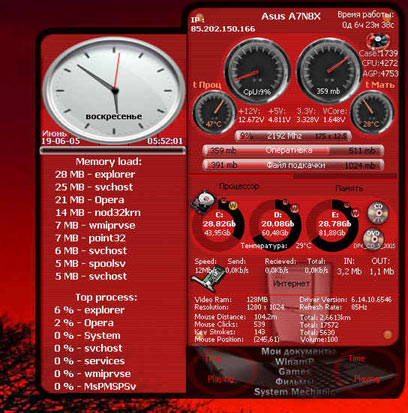Click the 28°C motherboard temperature gauge

(x=372, y=112)
